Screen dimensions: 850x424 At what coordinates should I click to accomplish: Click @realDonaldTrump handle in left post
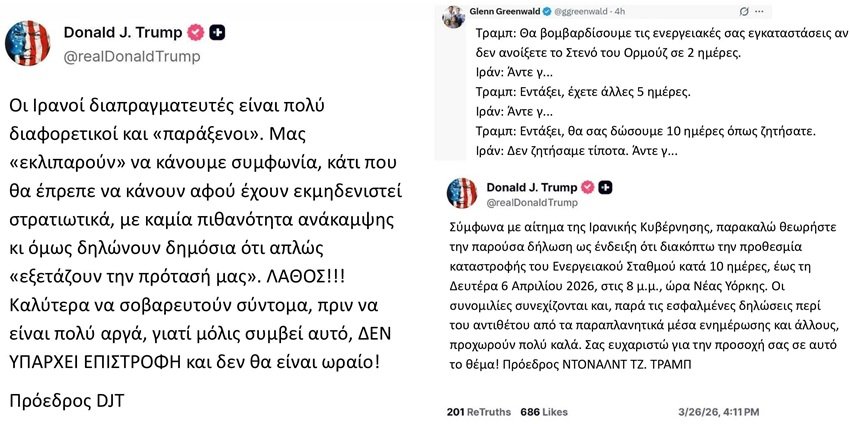(x=131, y=56)
